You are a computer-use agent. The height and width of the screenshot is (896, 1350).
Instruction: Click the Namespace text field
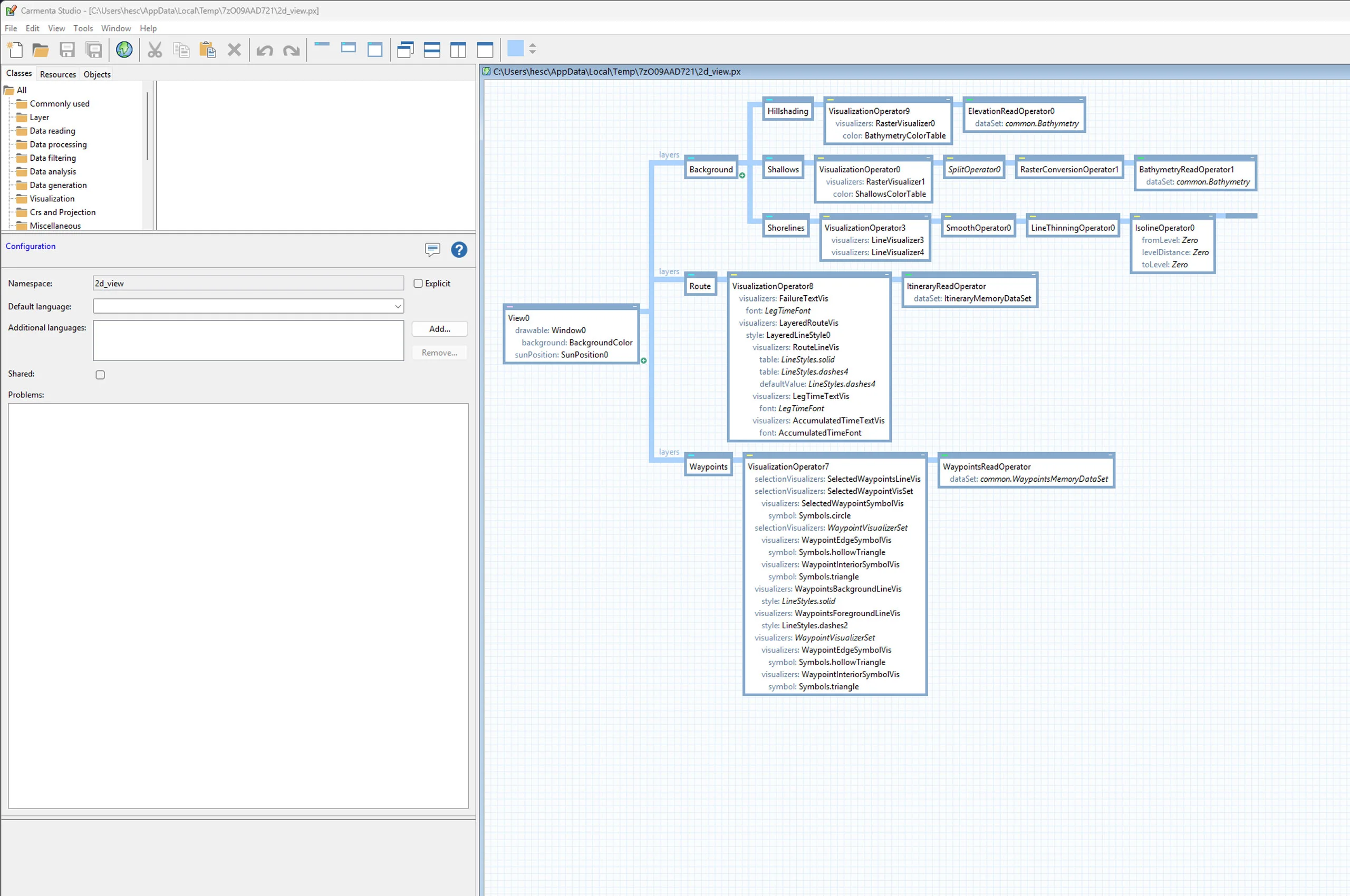(x=248, y=284)
